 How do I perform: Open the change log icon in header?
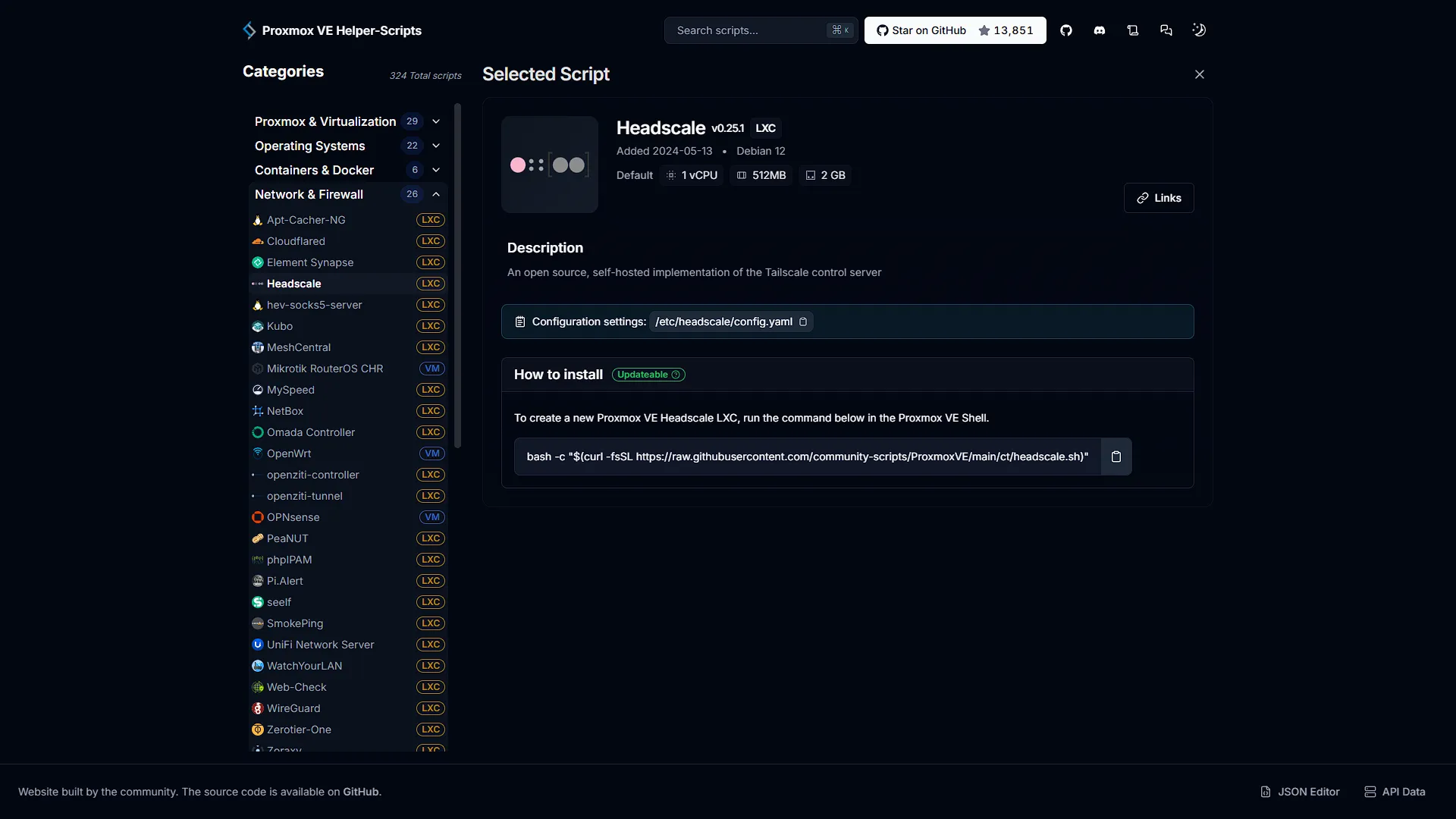click(1133, 30)
